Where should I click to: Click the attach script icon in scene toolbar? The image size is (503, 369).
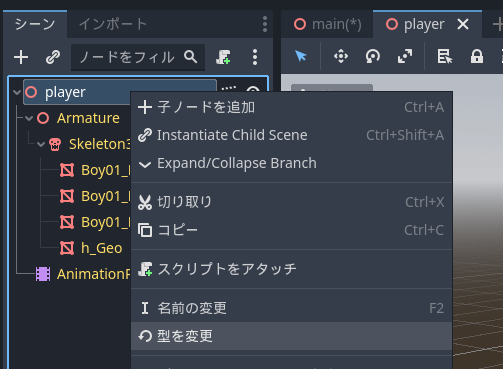point(223,57)
